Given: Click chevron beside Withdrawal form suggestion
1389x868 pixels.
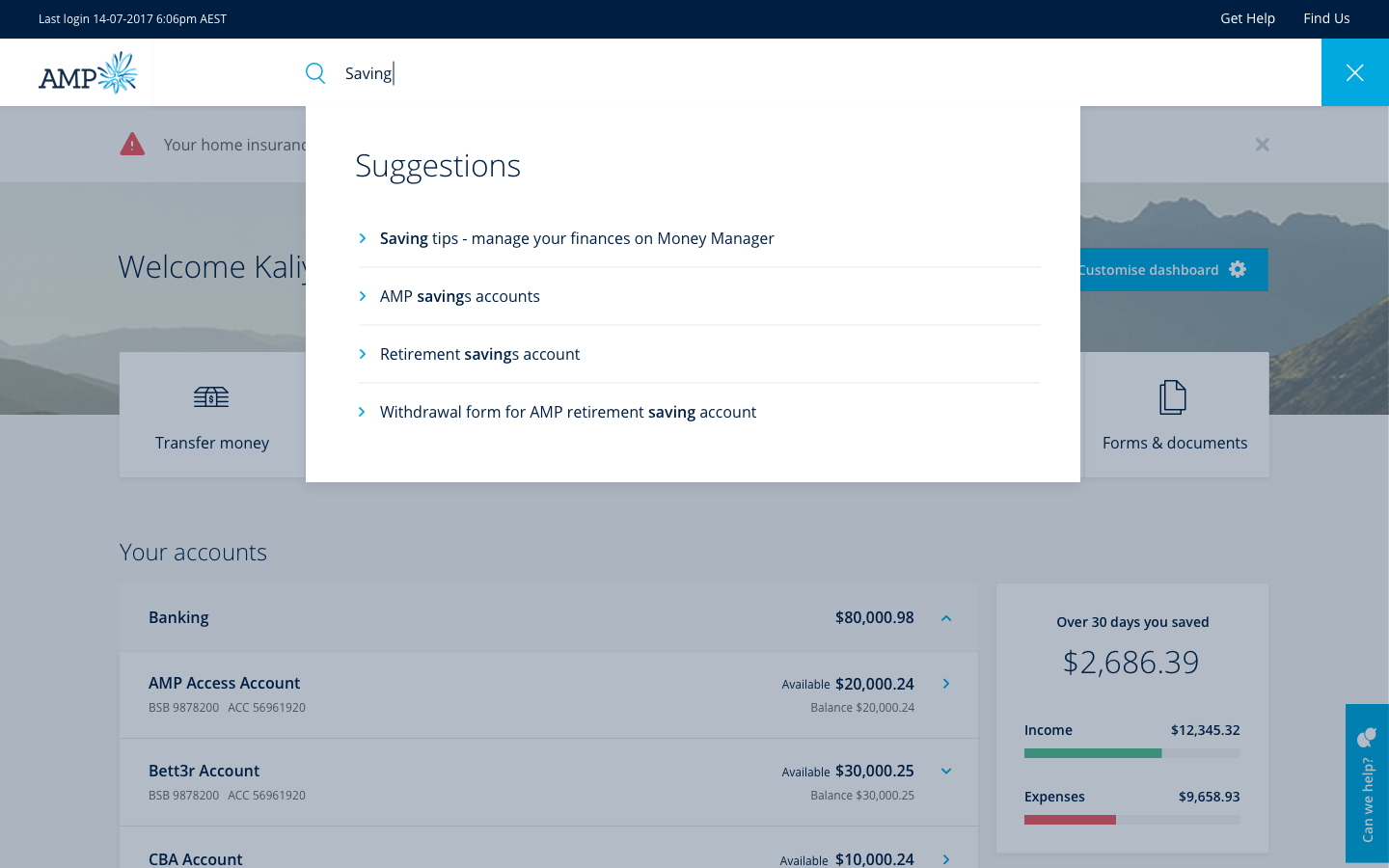Looking at the screenshot, I should tap(363, 412).
